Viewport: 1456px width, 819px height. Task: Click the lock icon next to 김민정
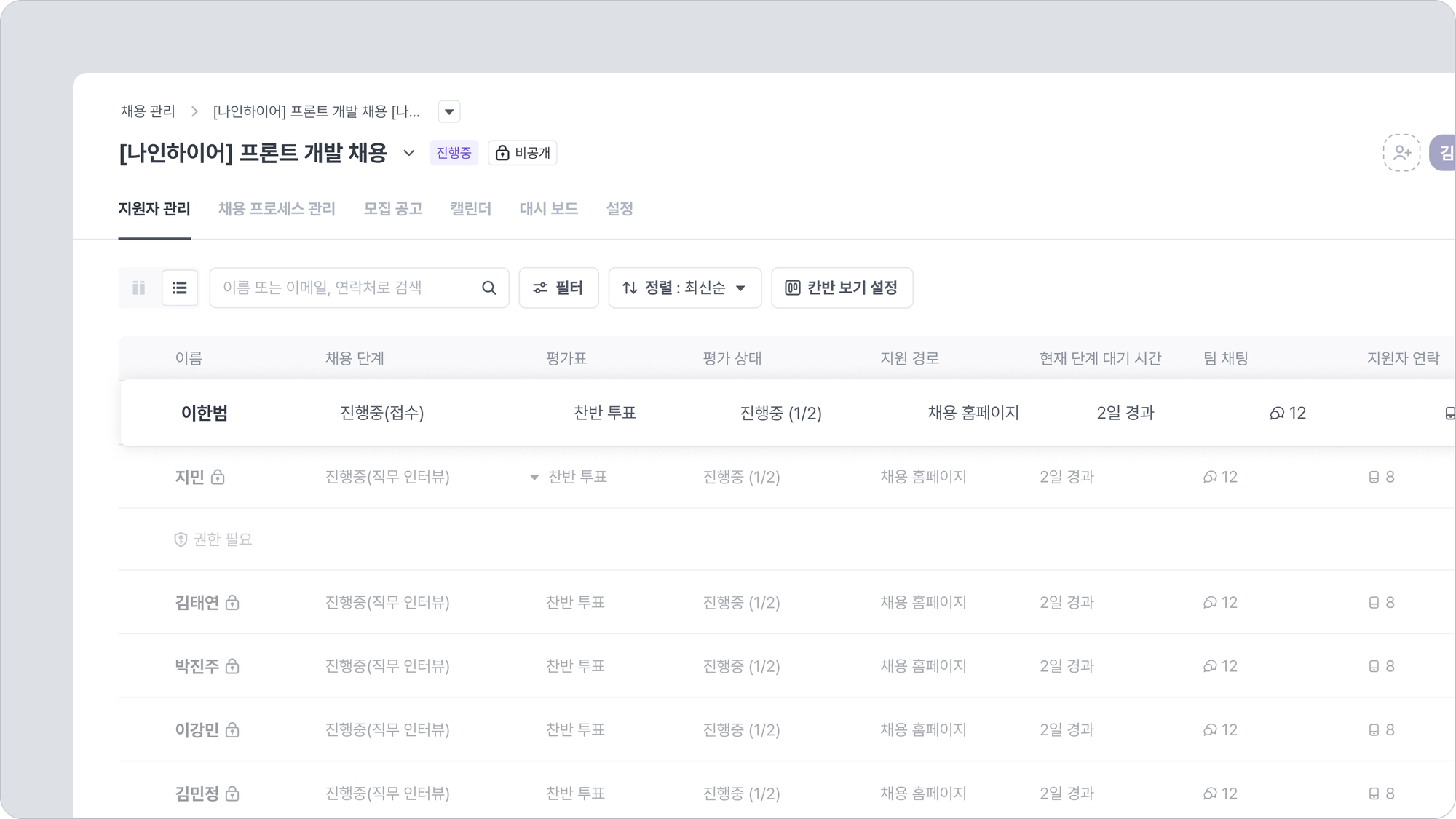[232, 794]
